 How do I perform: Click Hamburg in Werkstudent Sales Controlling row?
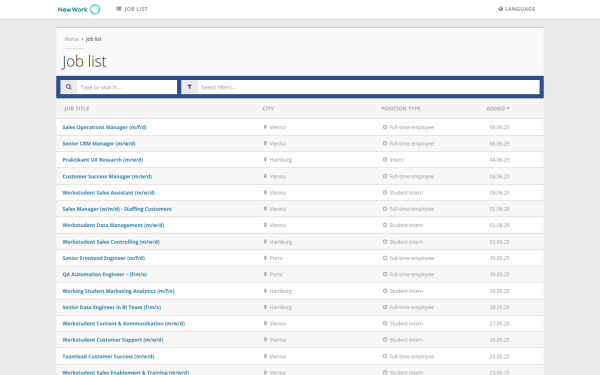pyautogui.click(x=280, y=242)
